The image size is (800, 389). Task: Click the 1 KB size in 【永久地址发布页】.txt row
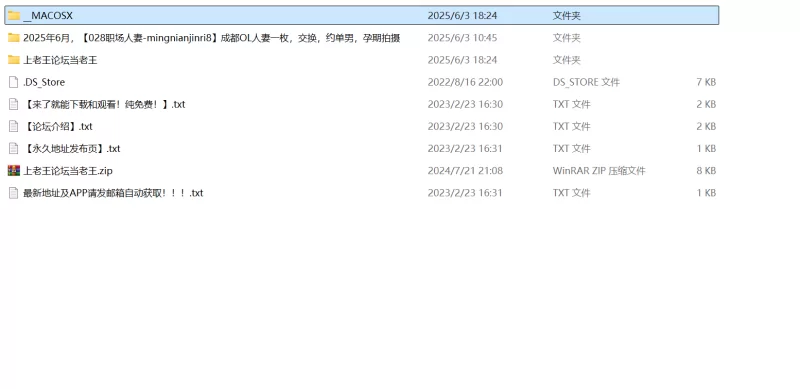point(706,149)
